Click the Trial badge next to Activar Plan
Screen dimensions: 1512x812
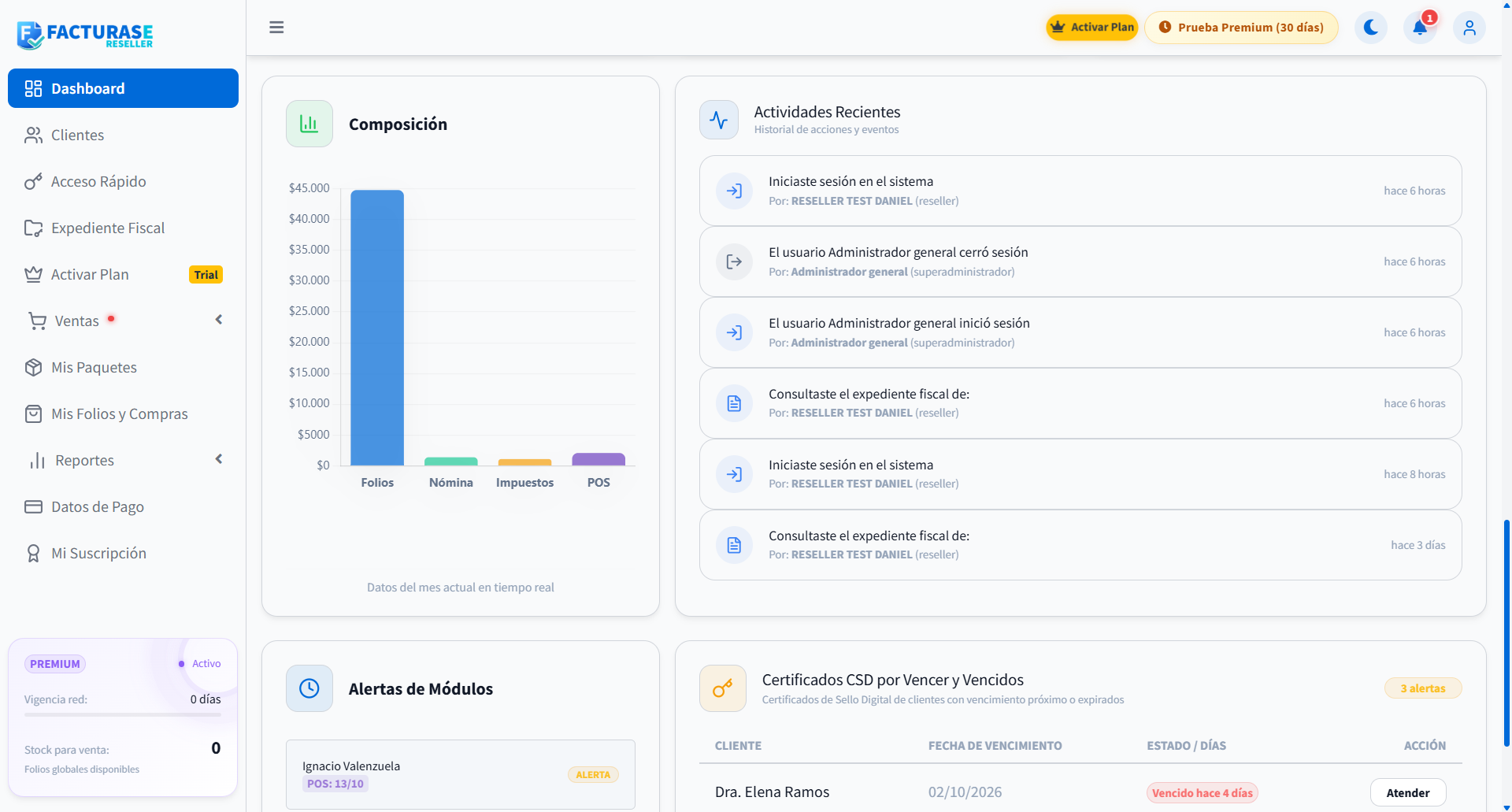click(206, 275)
